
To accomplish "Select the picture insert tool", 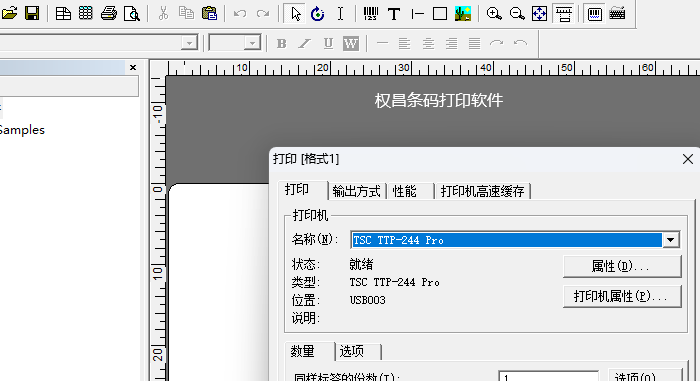I will pyautogui.click(x=463, y=14).
